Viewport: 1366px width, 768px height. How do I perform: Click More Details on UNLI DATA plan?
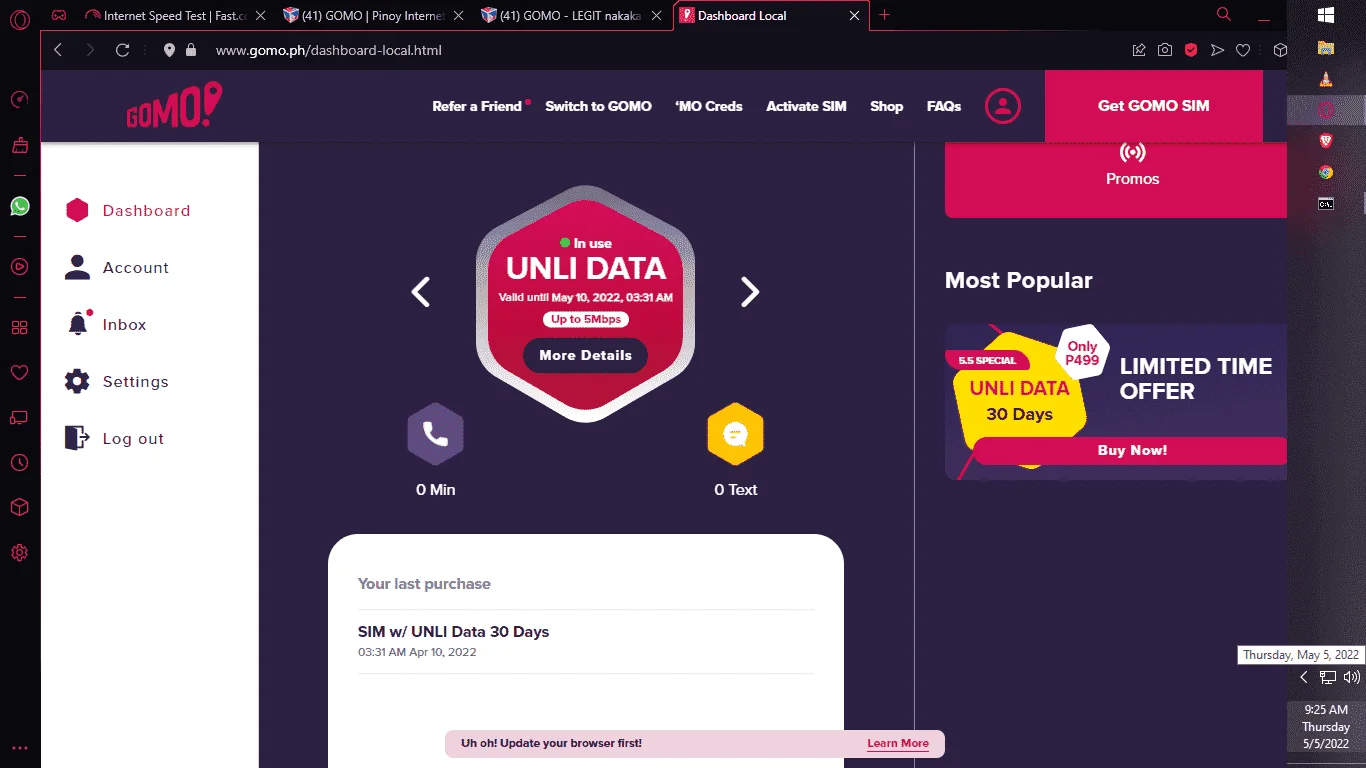[x=585, y=355]
